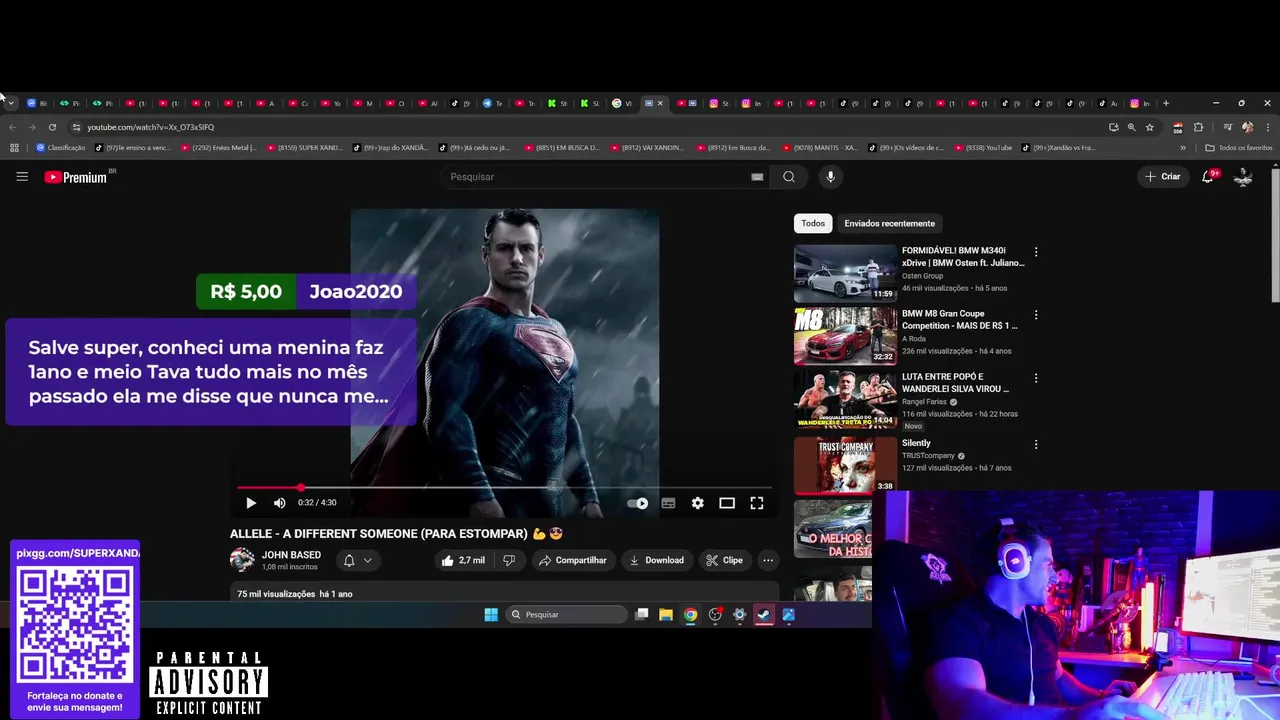
Task: Toggle the autoplay switch
Action: (x=638, y=503)
